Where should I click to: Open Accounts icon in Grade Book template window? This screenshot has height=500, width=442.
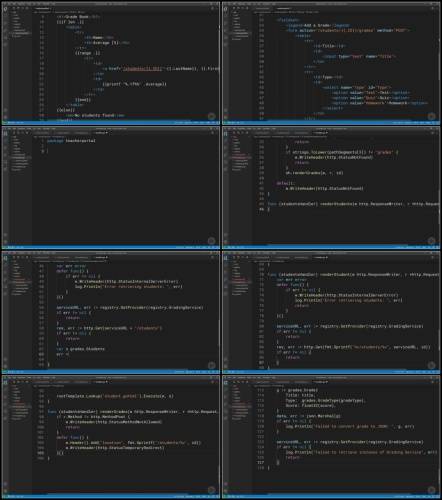click(5, 110)
